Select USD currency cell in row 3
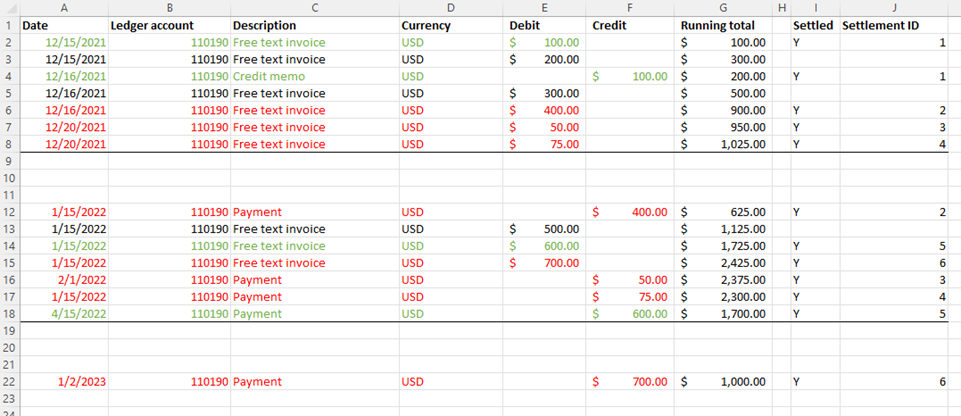This screenshot has height=416, width=961. (x=451, y=59)
